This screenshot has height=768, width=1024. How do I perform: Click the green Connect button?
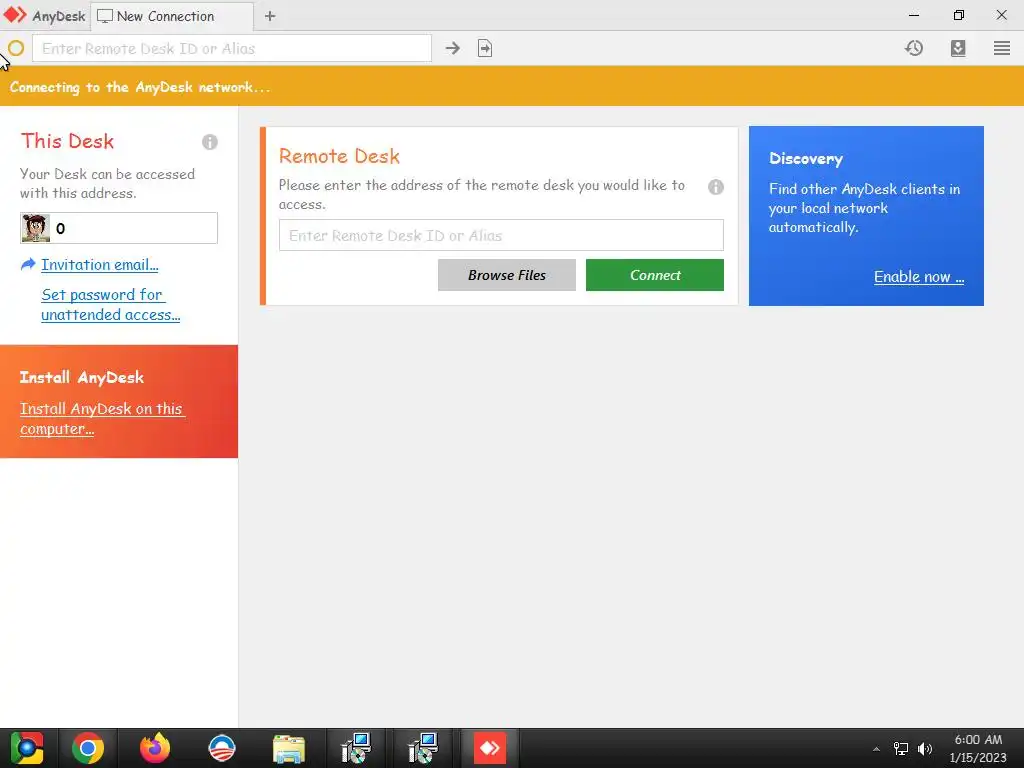point(654,275)
